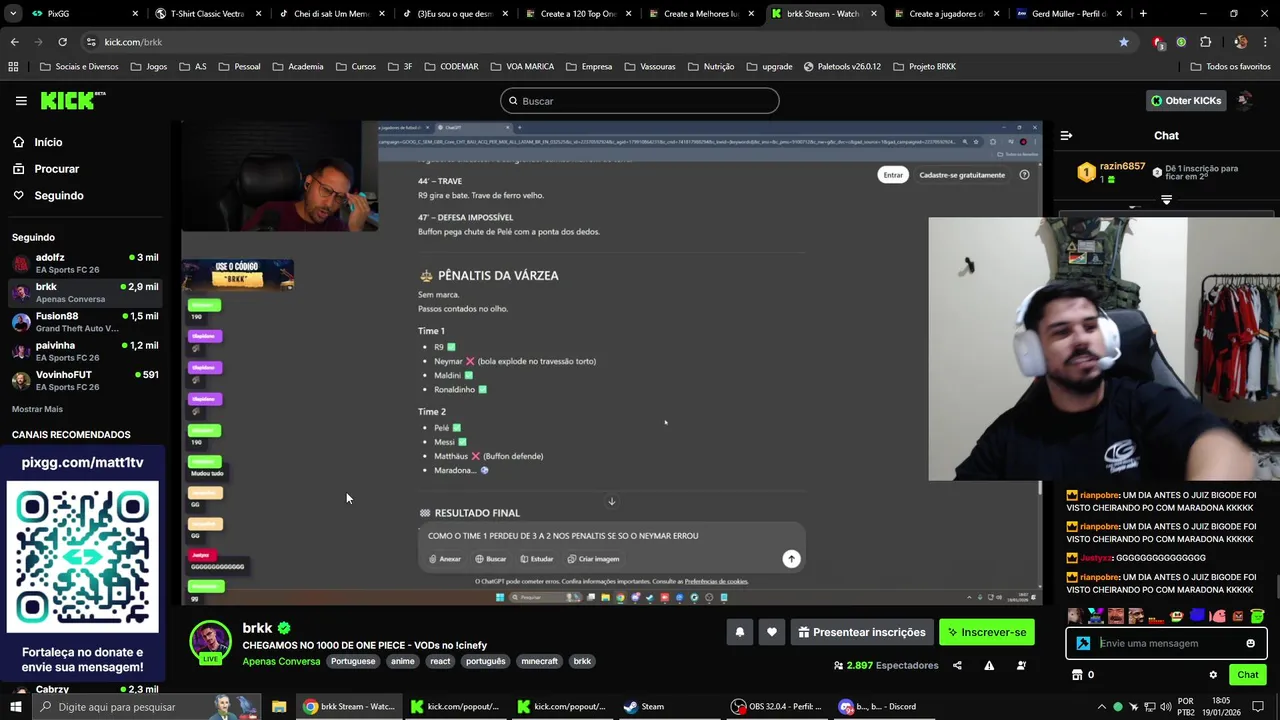Viewport: 1280px width, 720px height.
Task: Click brkk streamer avatar with LIVE badge
Action: click(x=210, y=642)
